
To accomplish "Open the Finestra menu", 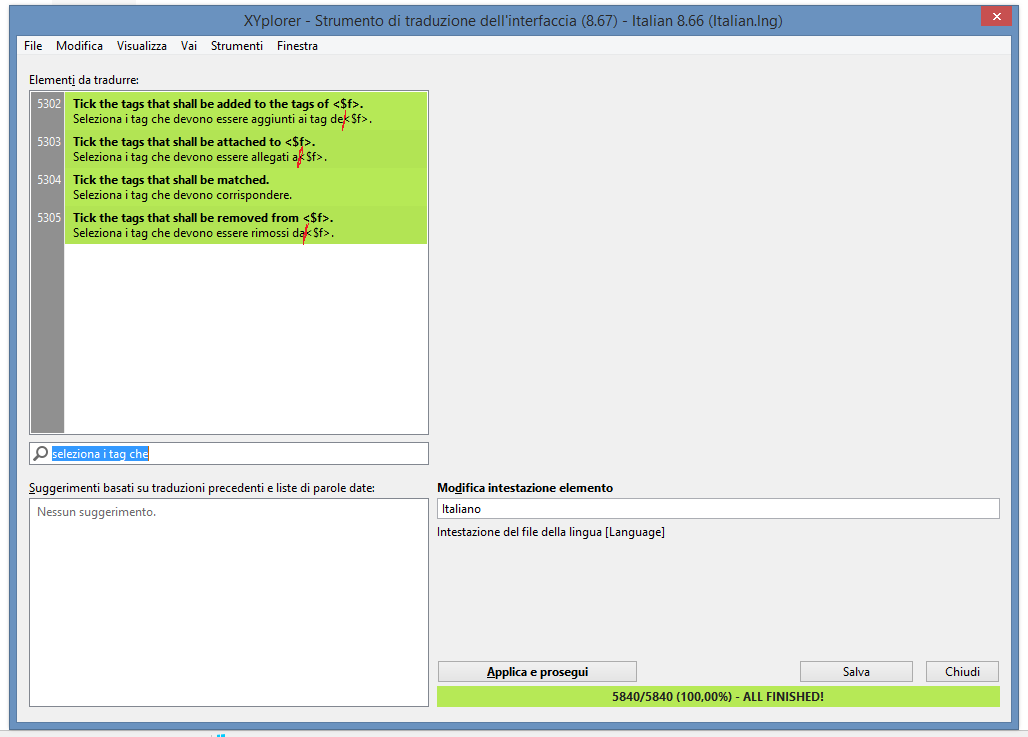I will click(297, 46).
